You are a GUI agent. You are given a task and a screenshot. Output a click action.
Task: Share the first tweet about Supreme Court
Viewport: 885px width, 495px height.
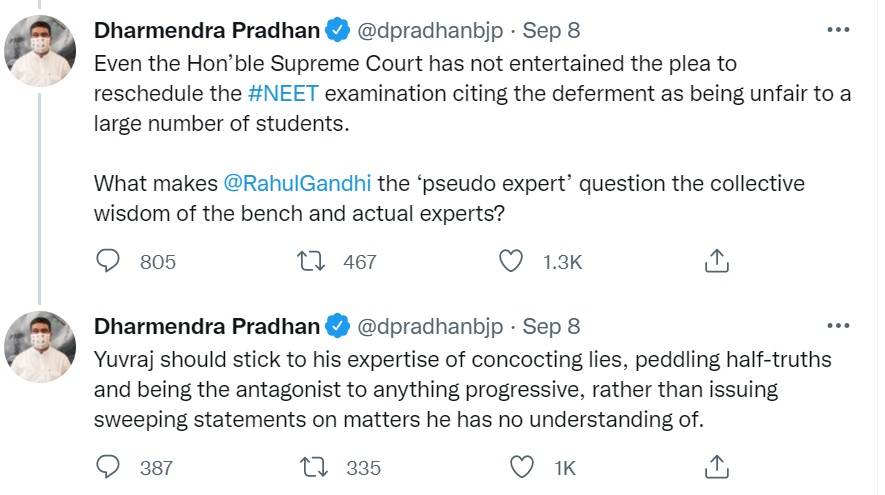point(715,261)
